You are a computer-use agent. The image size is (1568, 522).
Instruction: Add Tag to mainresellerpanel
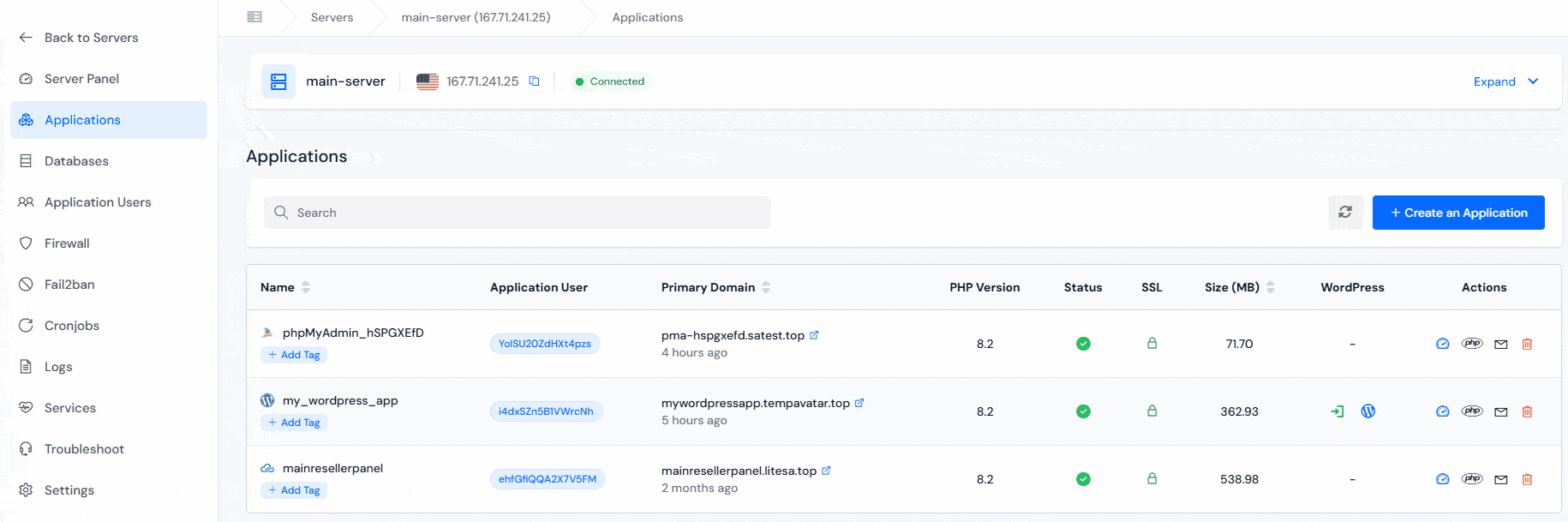tap(294, 490)
